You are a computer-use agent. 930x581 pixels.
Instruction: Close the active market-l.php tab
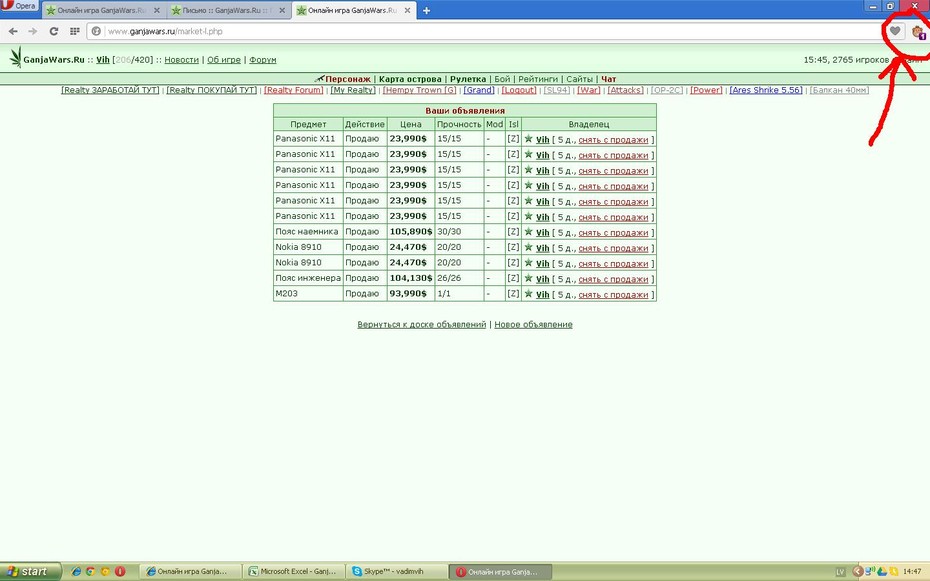pos(409,11)
